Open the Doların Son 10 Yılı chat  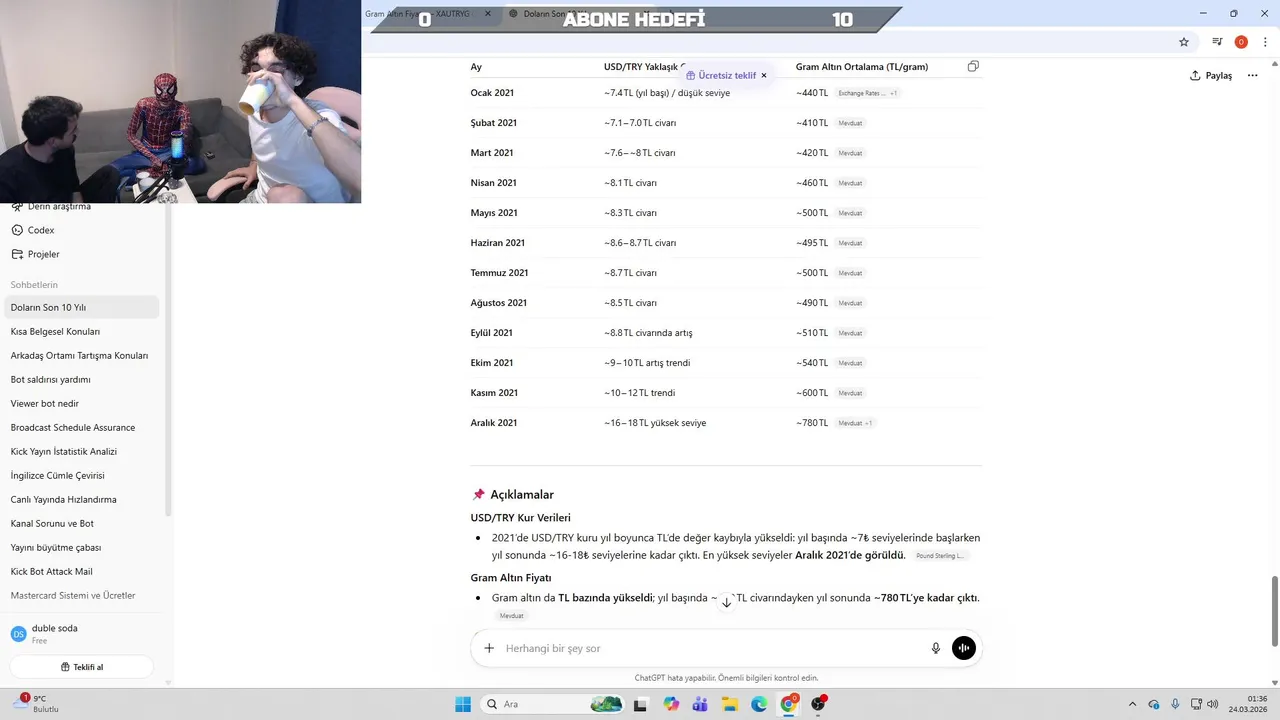tap(82, 307)
